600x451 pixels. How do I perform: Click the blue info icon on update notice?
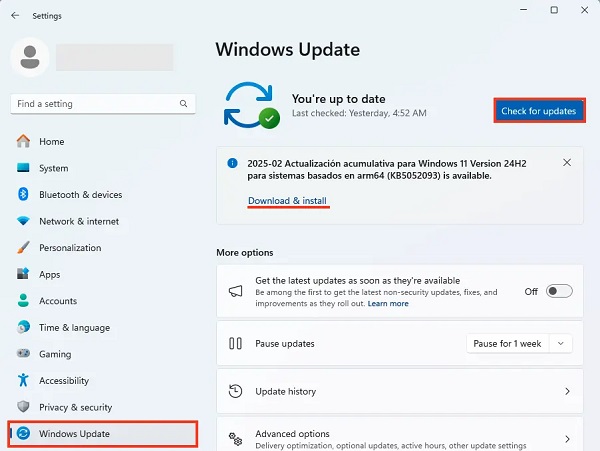232,163
